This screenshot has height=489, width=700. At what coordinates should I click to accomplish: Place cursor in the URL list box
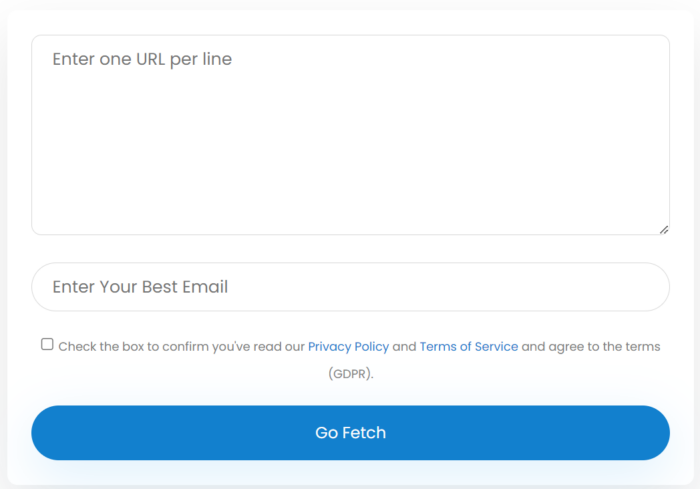(x=350, y=150)
